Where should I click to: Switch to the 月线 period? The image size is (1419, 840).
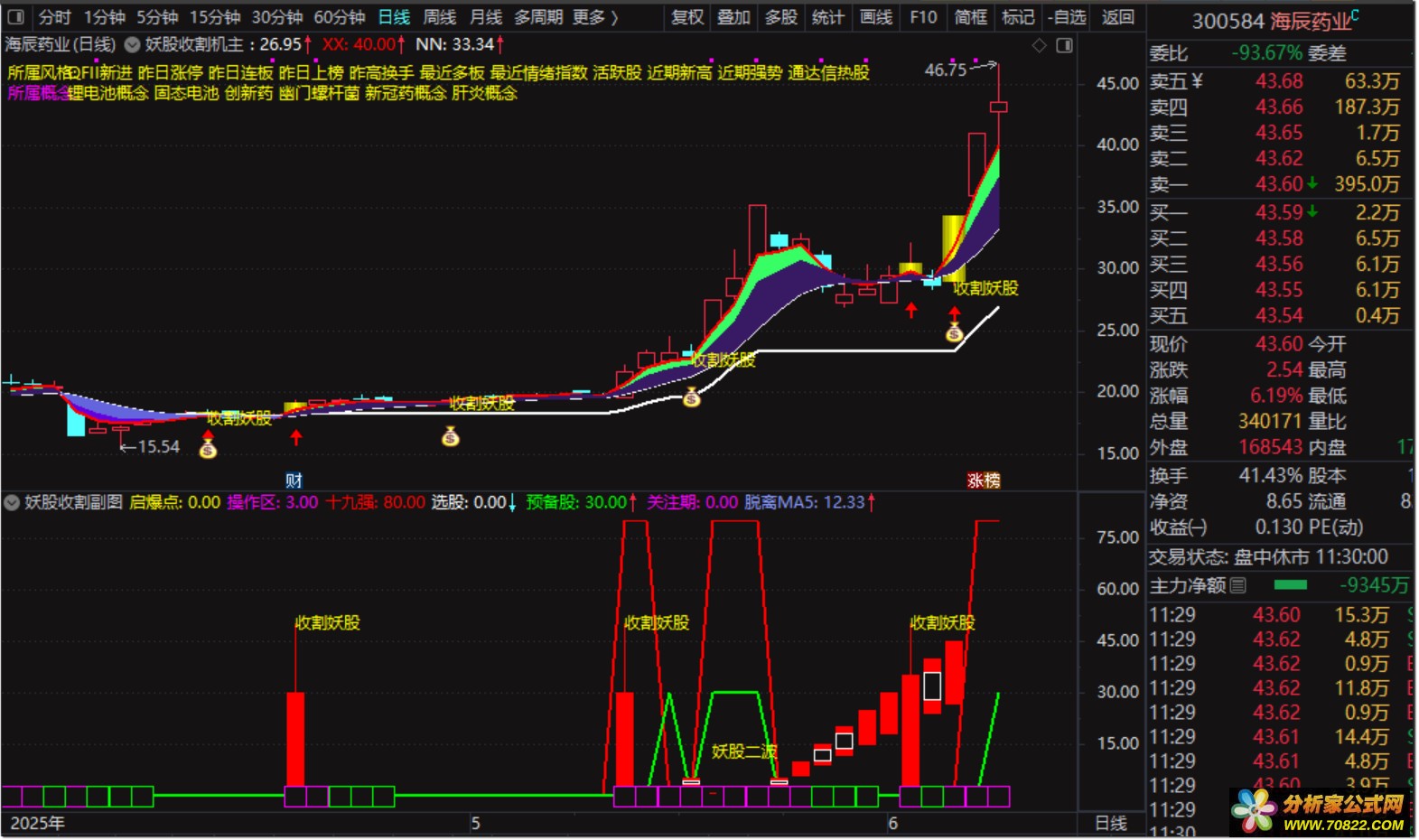[x=486, y=17]
